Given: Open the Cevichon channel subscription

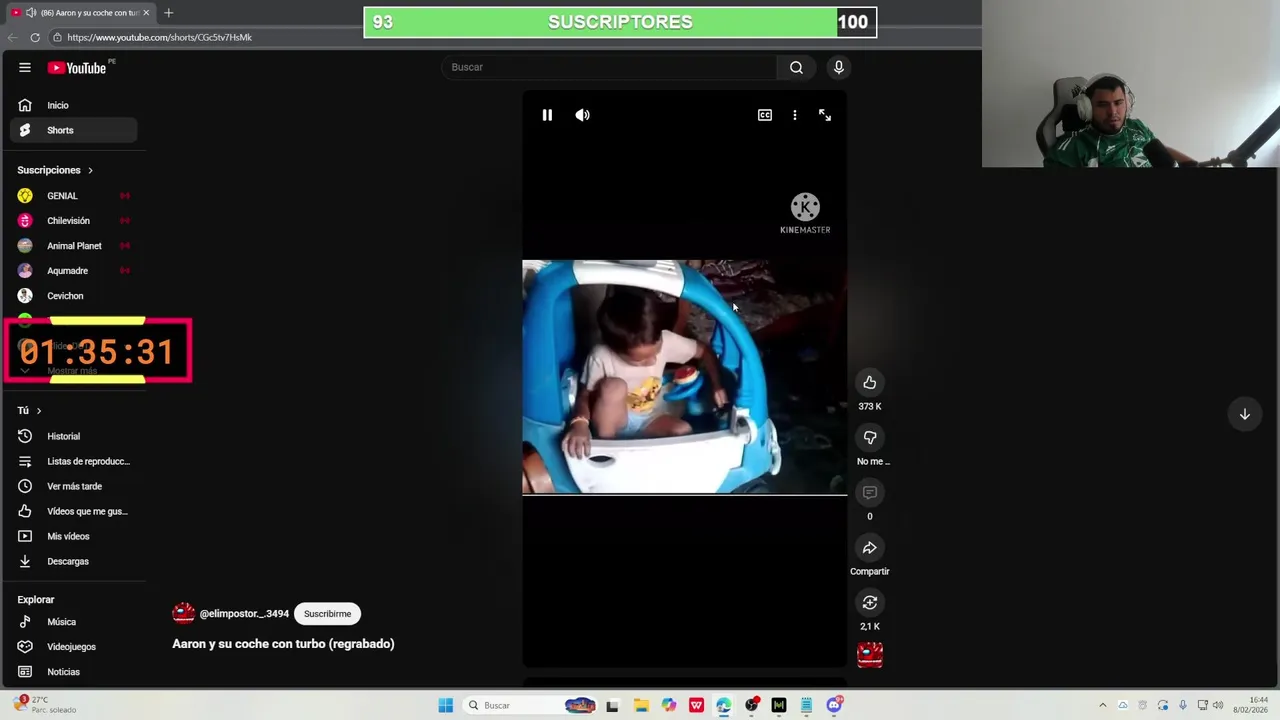Looking at the screenshot, I should coord(74,296).
